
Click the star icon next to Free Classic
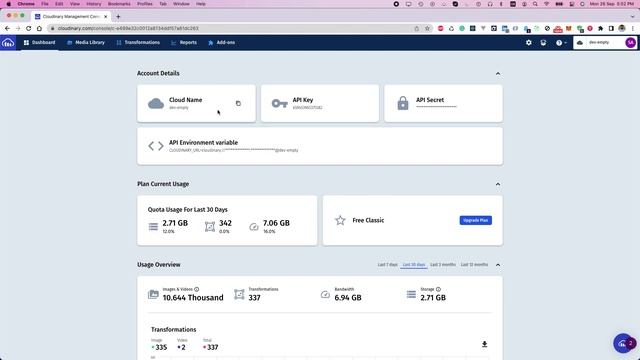[340, 220]
